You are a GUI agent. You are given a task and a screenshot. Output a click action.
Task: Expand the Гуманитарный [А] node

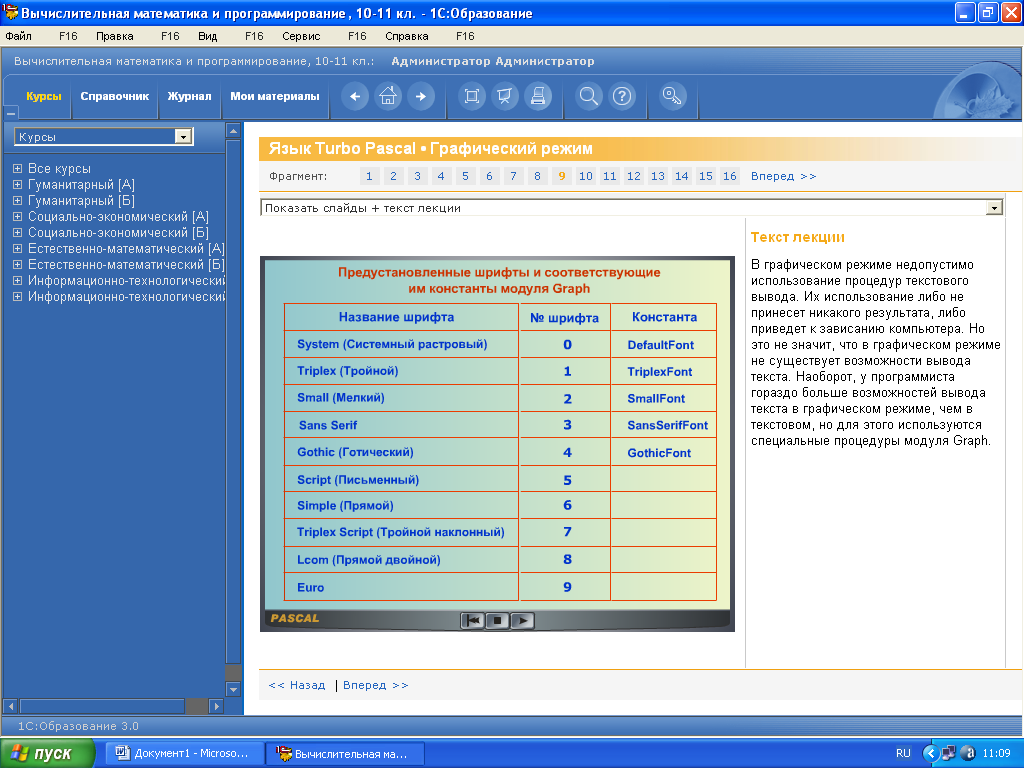coord(18,184)
